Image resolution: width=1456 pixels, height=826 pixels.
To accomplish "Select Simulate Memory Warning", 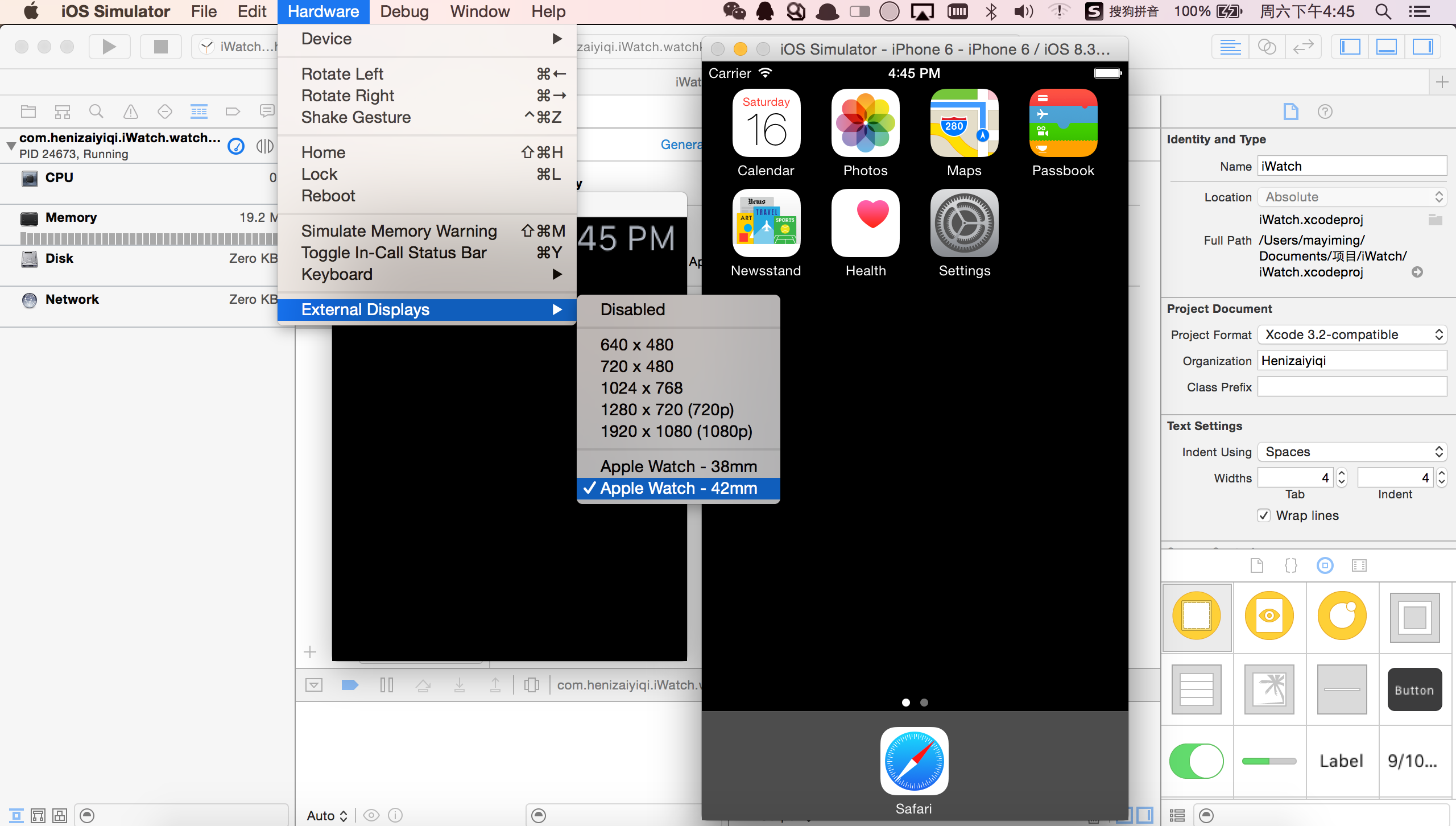I will 427,231.
